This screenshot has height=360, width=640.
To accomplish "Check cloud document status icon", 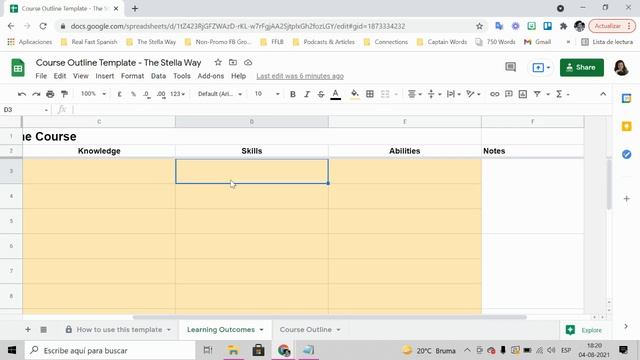I will click(x=248, y=62).
